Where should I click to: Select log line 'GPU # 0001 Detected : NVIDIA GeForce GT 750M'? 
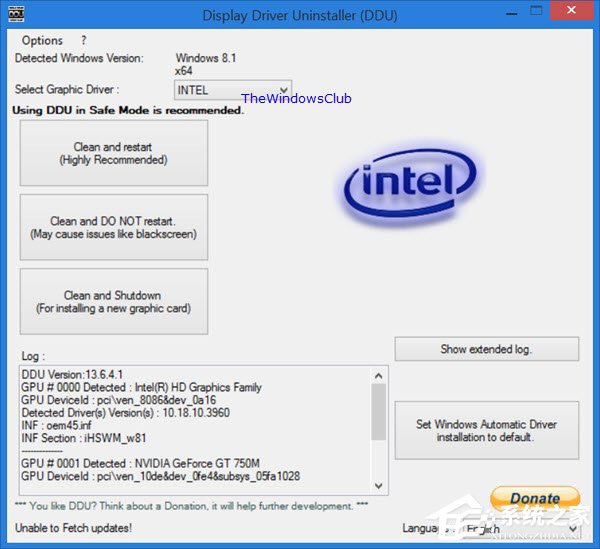tap(140, 463)
